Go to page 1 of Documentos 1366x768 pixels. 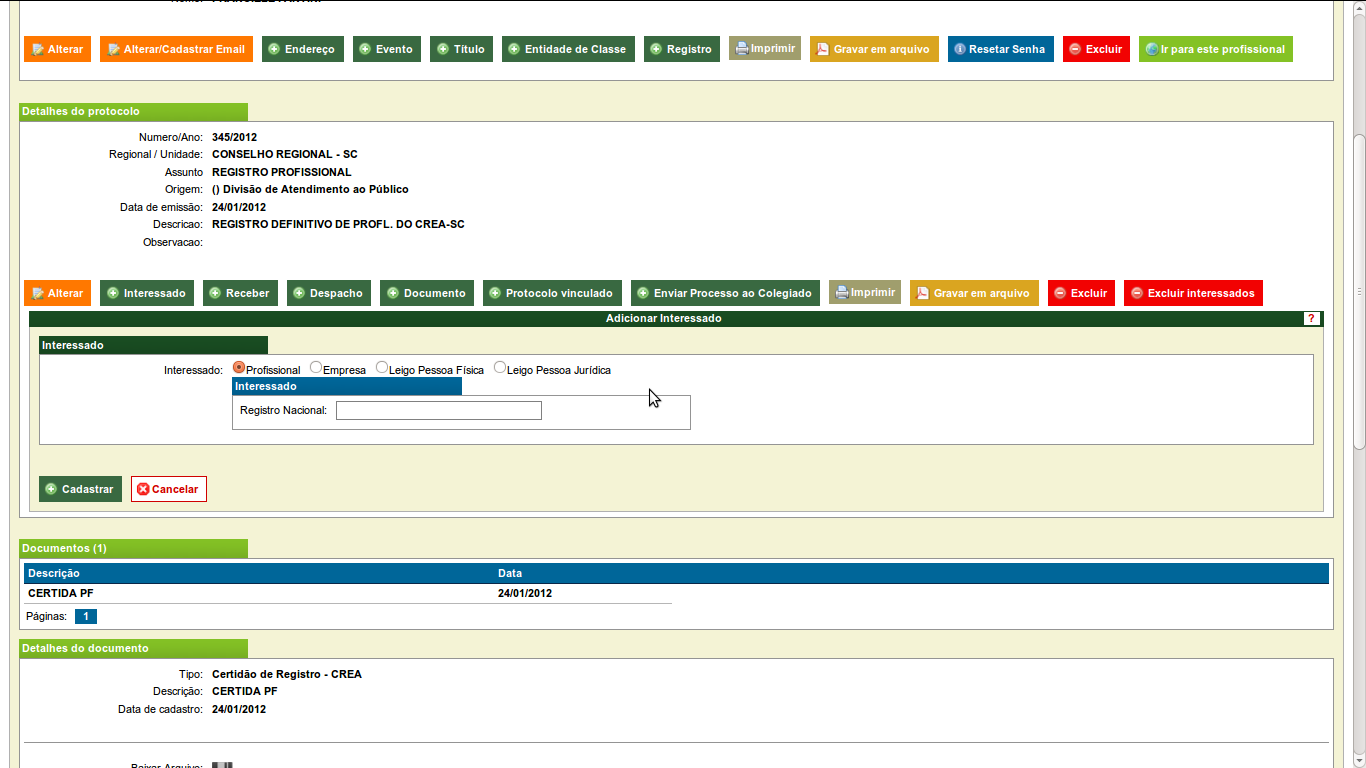click(86, 616)
